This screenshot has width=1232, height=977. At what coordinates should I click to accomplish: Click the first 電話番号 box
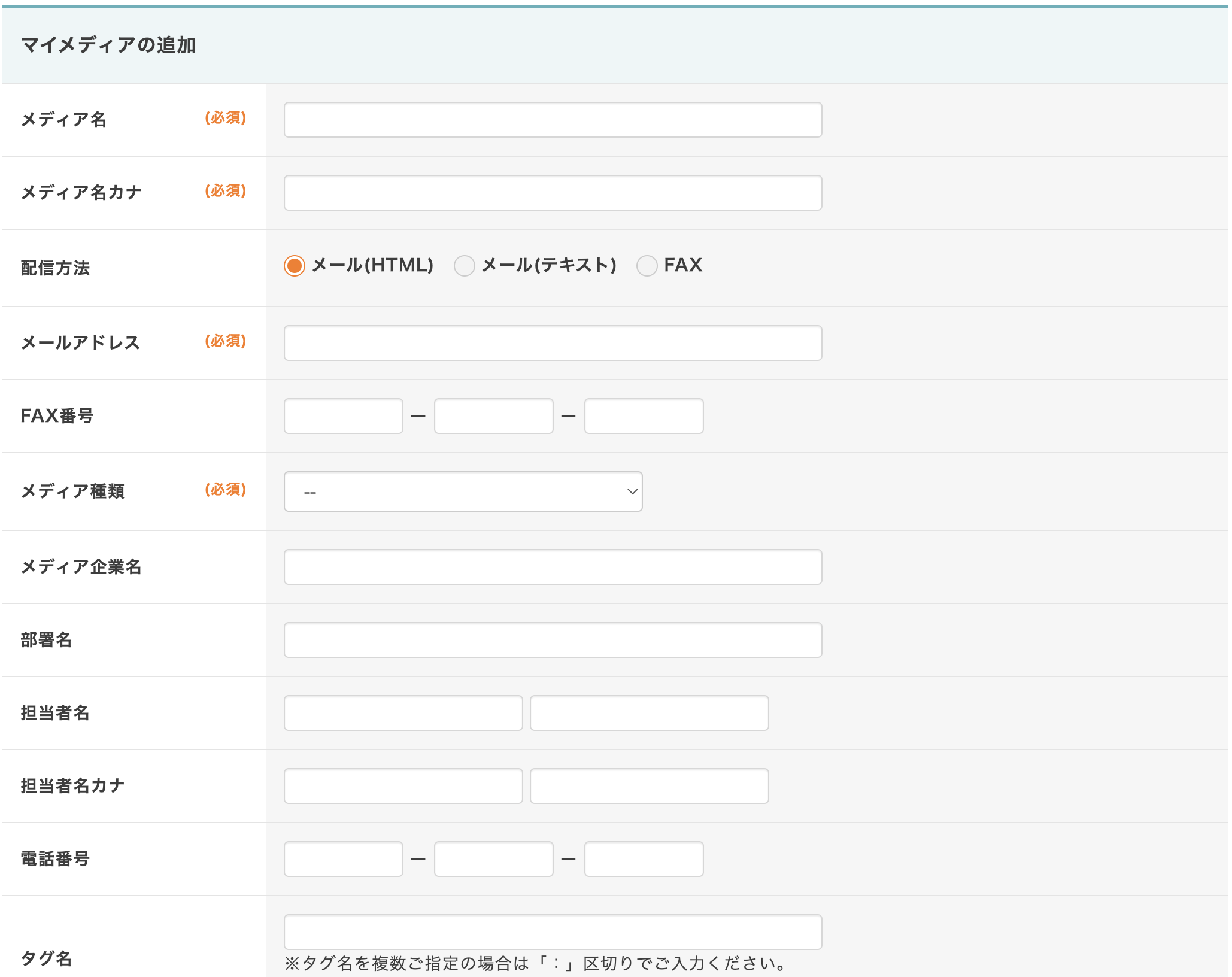tap(343, 859)
